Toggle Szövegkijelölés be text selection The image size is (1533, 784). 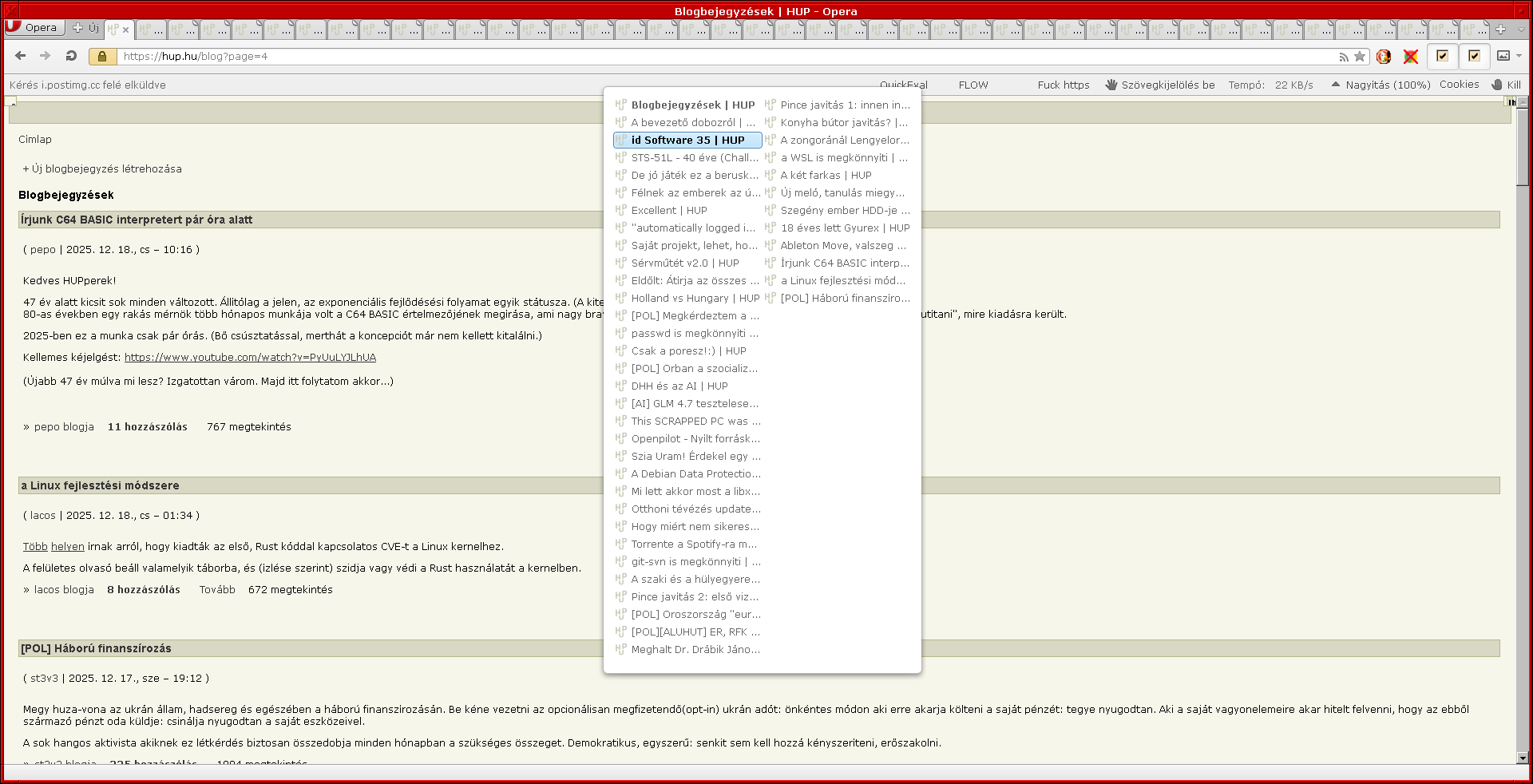click(x=1160, y=85)
